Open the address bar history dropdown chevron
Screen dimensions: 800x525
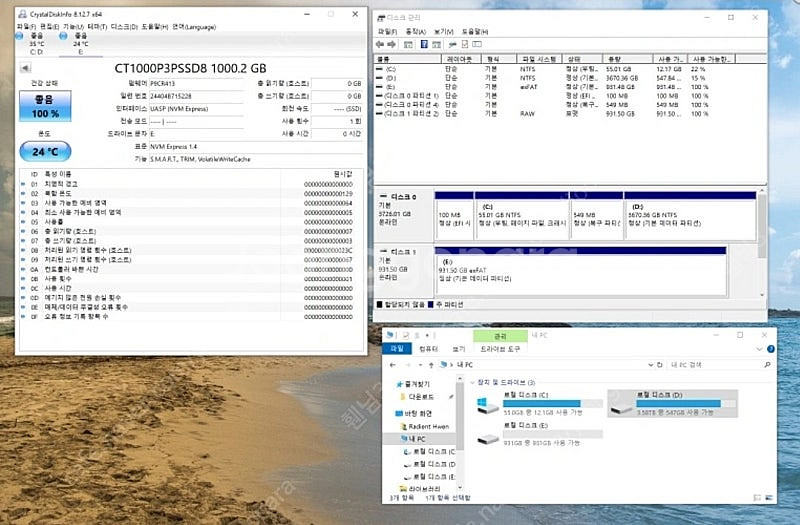point(651,365)
